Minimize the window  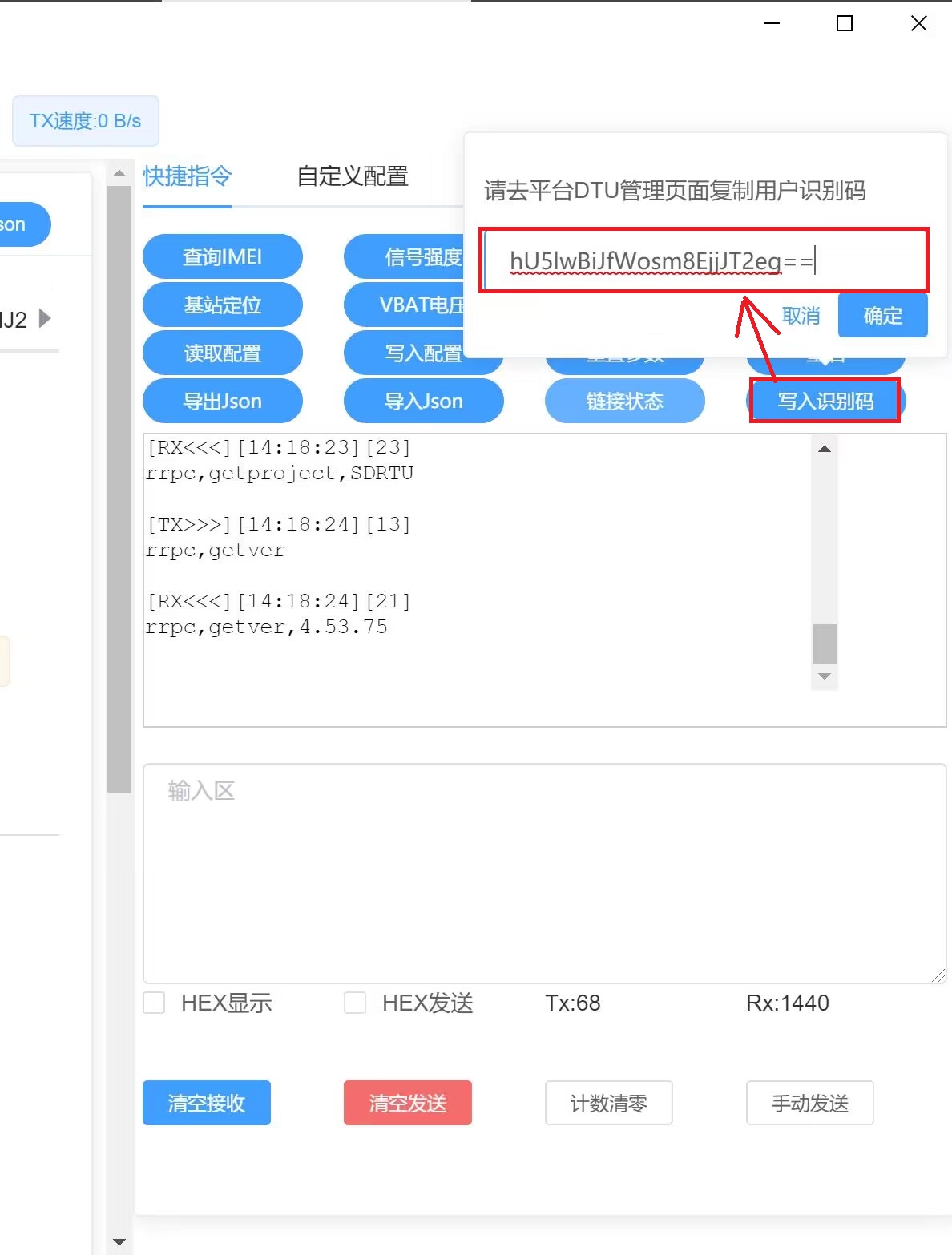pos(772,23)
